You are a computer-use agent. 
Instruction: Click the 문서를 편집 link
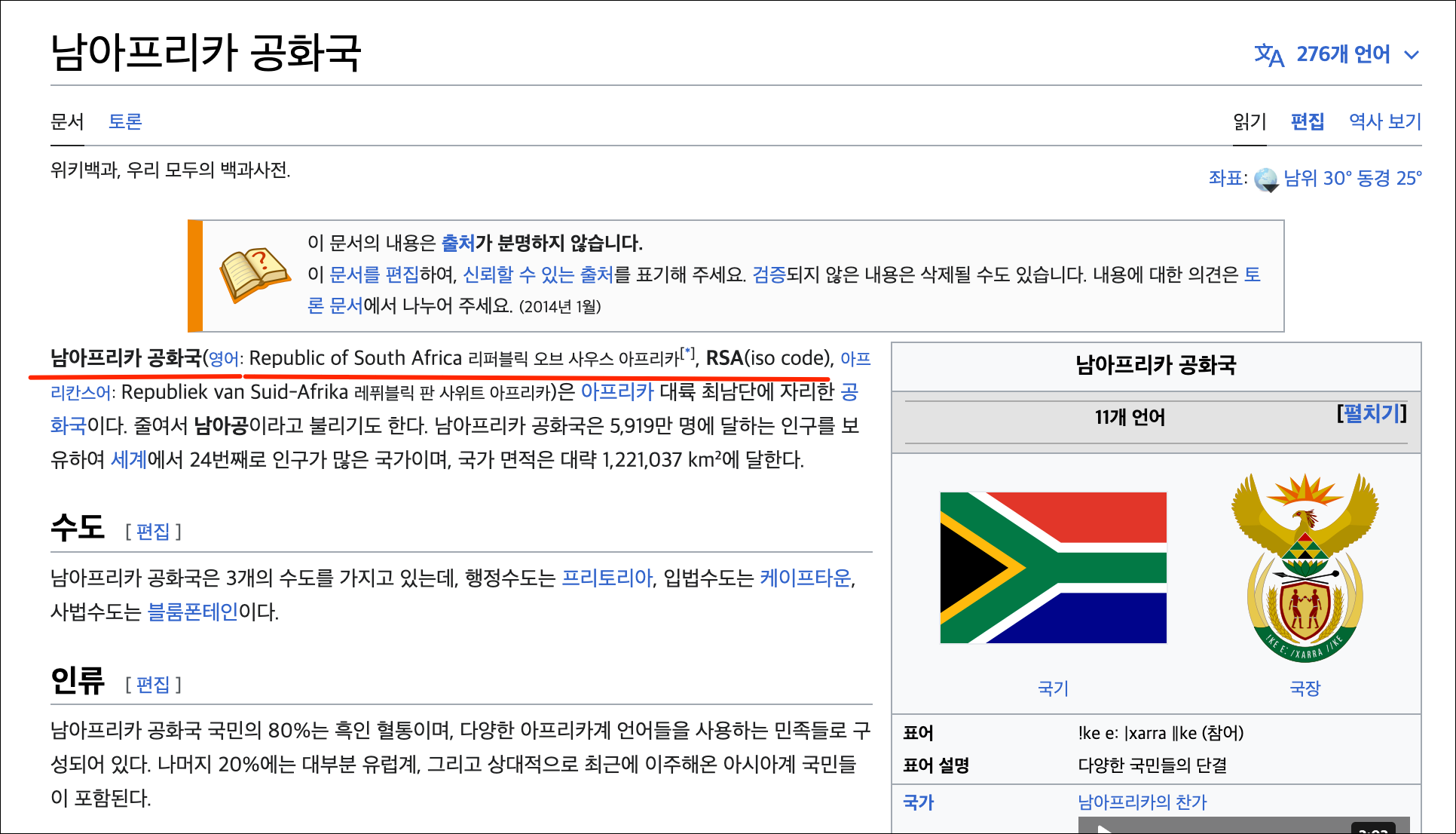pos(374,274)
